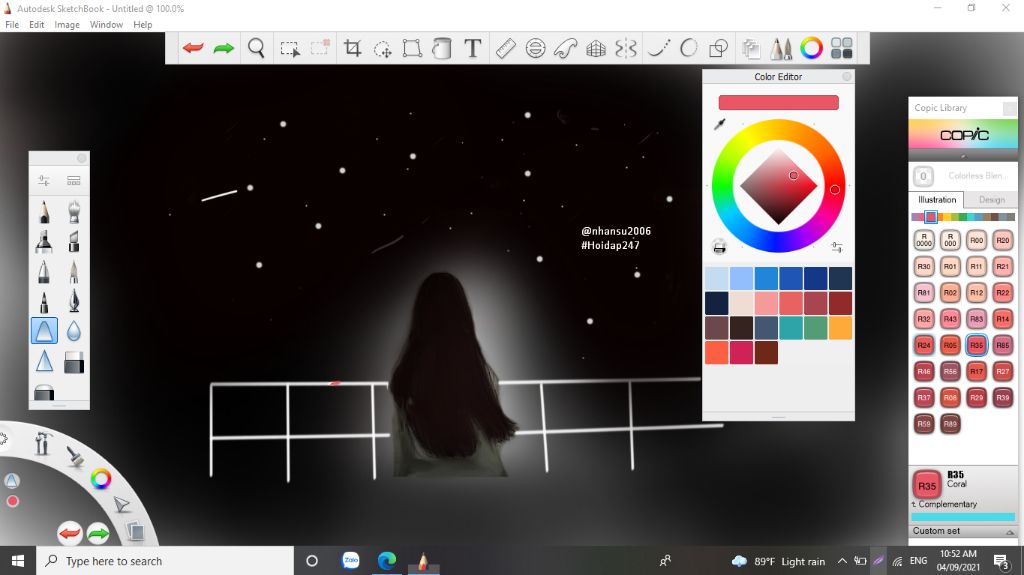The image size is (1024, 575).
Task: Switch to the Illustration tab
Action: coord(936,200)
